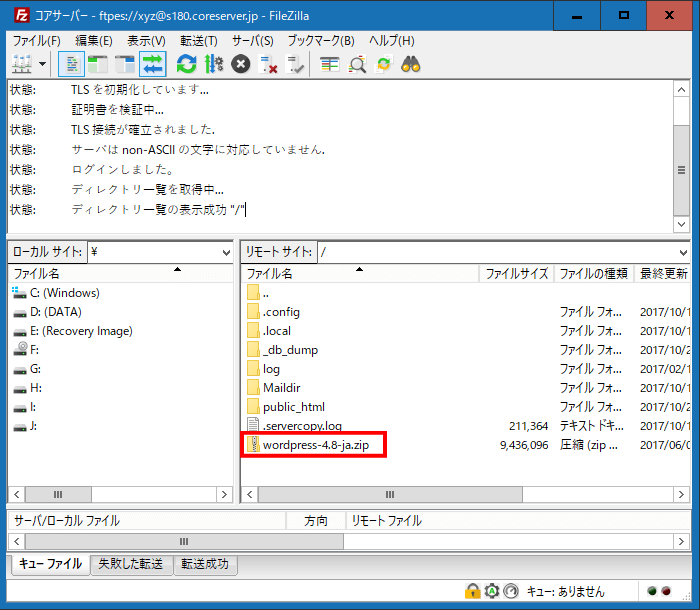
Task: Switch to the 失敗した転送 tab
Action: (x=131, y=564)
